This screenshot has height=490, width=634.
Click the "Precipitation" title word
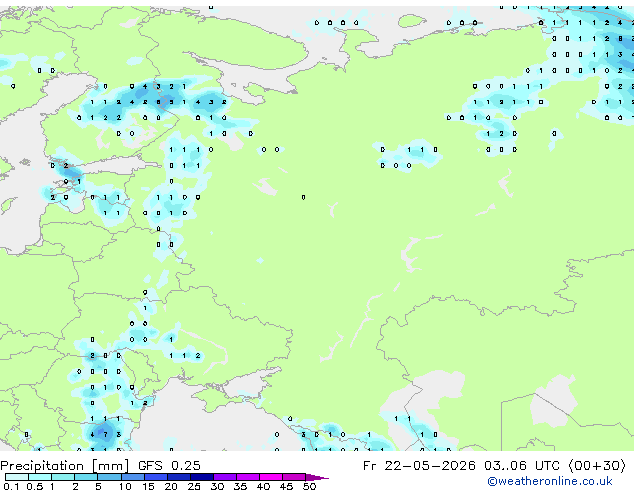coord(42,466)
